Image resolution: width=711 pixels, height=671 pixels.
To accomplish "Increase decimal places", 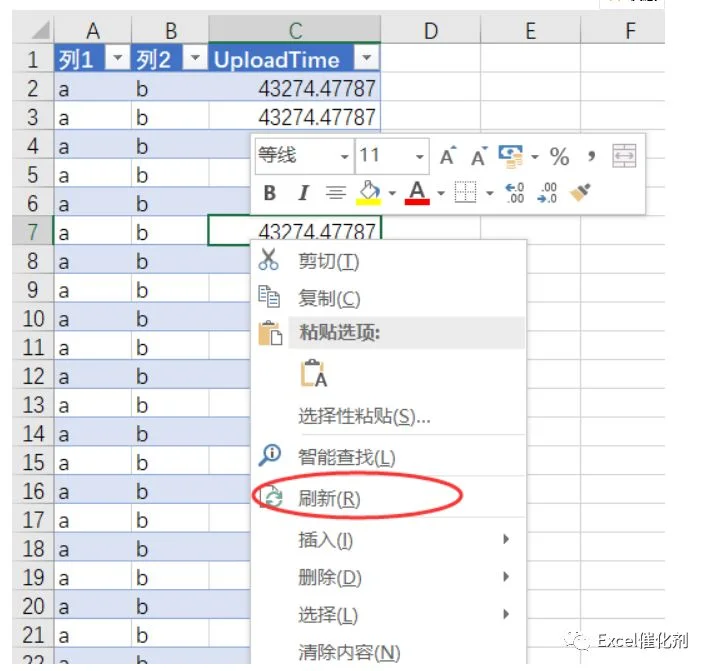I will click(x=515, y=193).
